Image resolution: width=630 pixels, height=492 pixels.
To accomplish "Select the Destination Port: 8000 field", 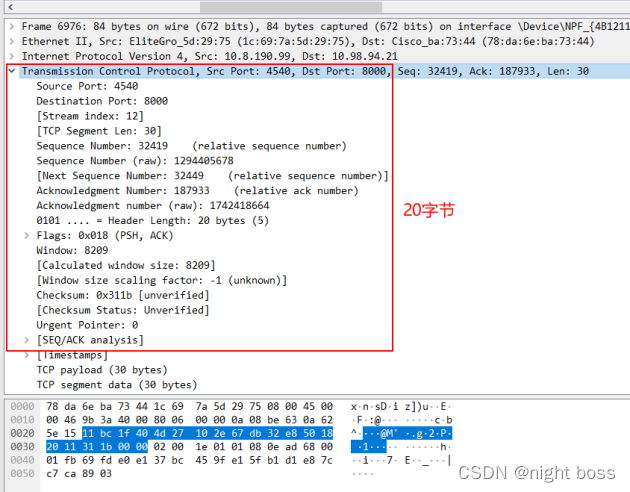I will 102,101.
